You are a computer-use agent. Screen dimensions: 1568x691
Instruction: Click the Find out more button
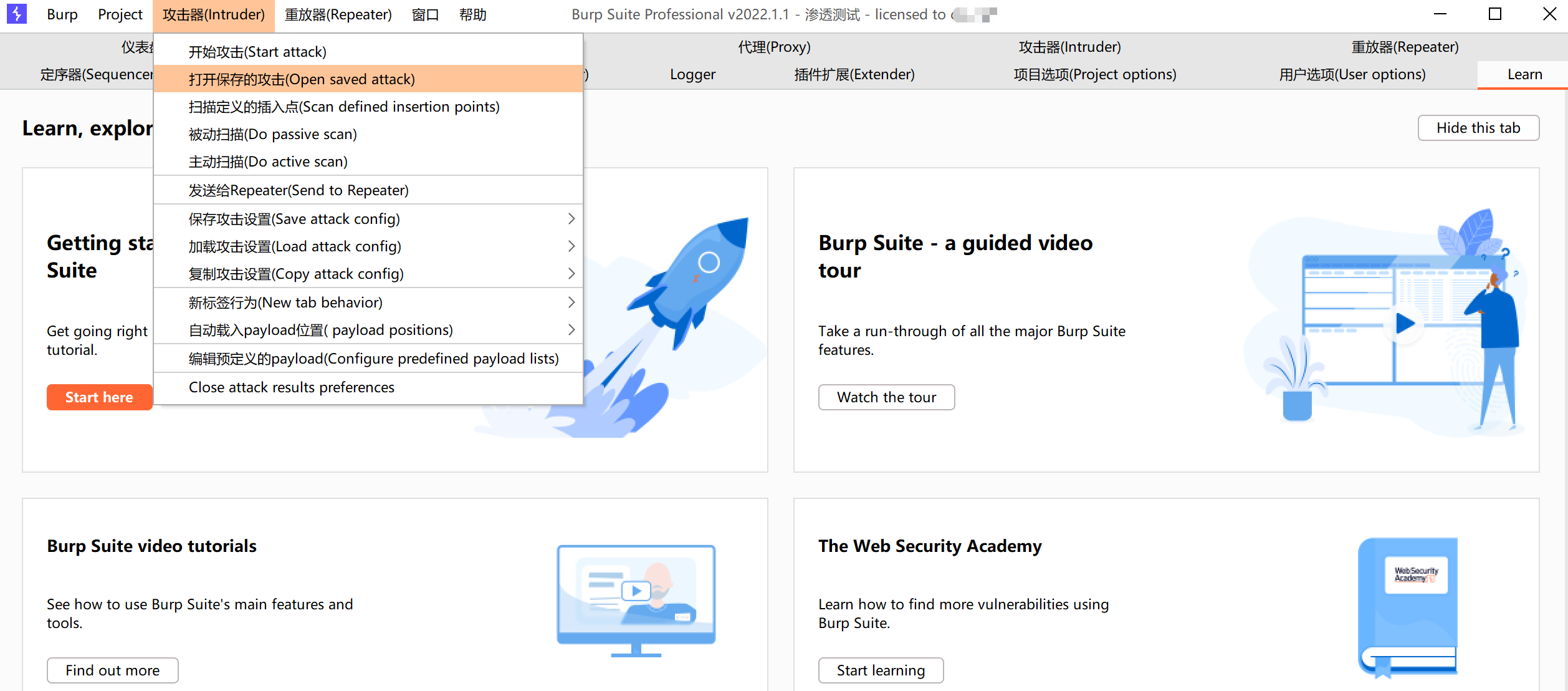tap(113, 670)
